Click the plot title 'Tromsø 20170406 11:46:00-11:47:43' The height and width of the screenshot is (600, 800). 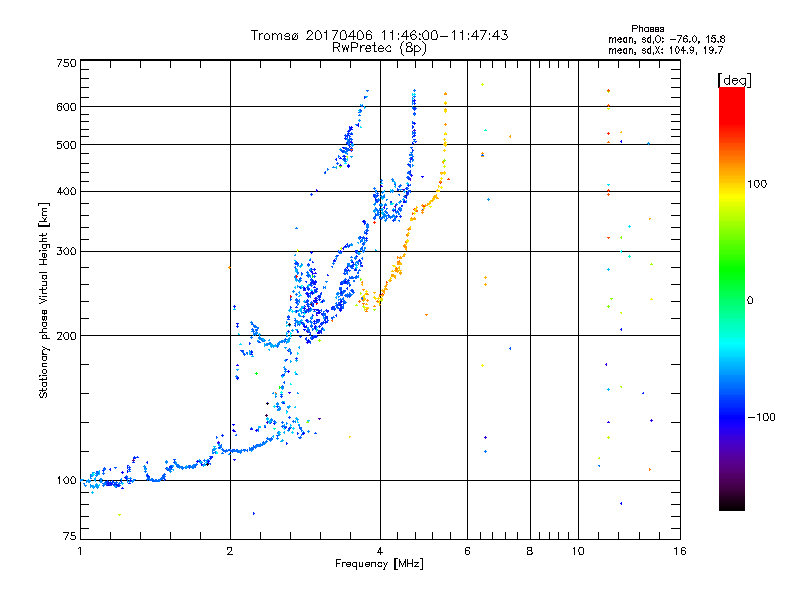click(380, 35)
